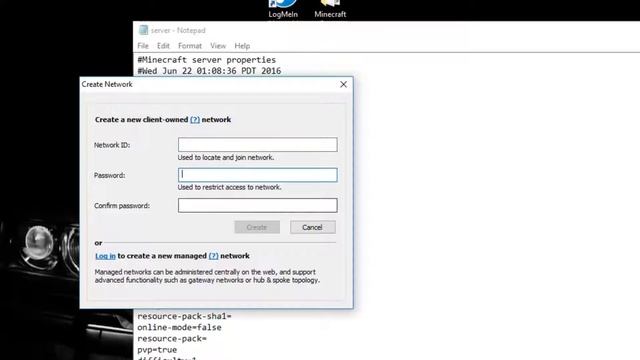Screen dimensions: 640x360
Task: Click the Confirm password input field
Action: click(x=258, y=205)
